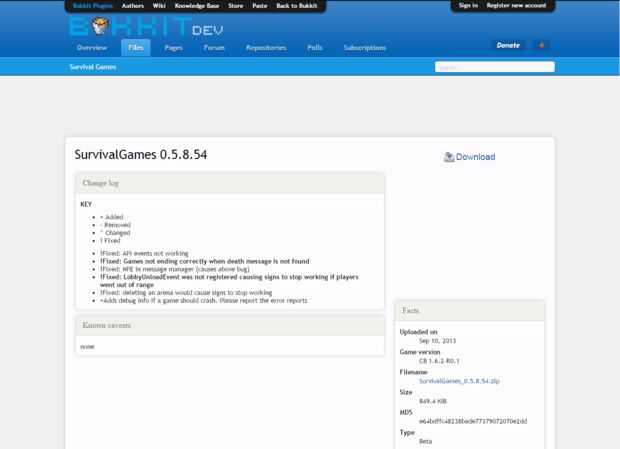This screenshot has width=620, height=449.
Task: Open the Wiki top menu item
Action: point(159,6)
